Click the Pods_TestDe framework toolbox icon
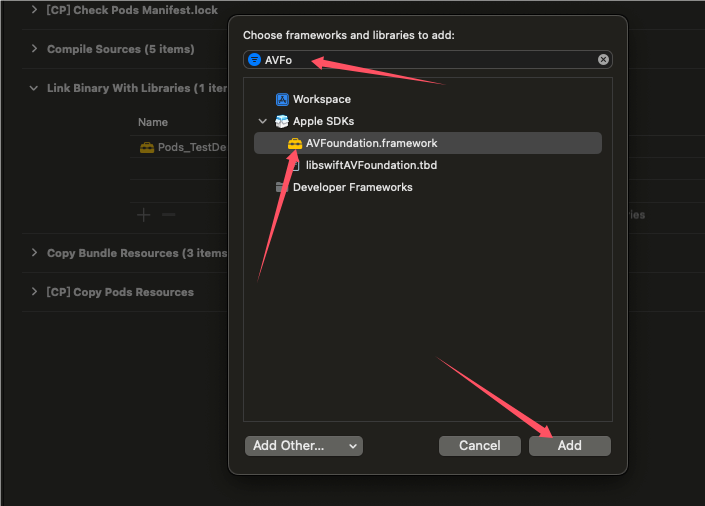Image resolution: width=705 pixels, height=506 pixels. click(147, 148)
